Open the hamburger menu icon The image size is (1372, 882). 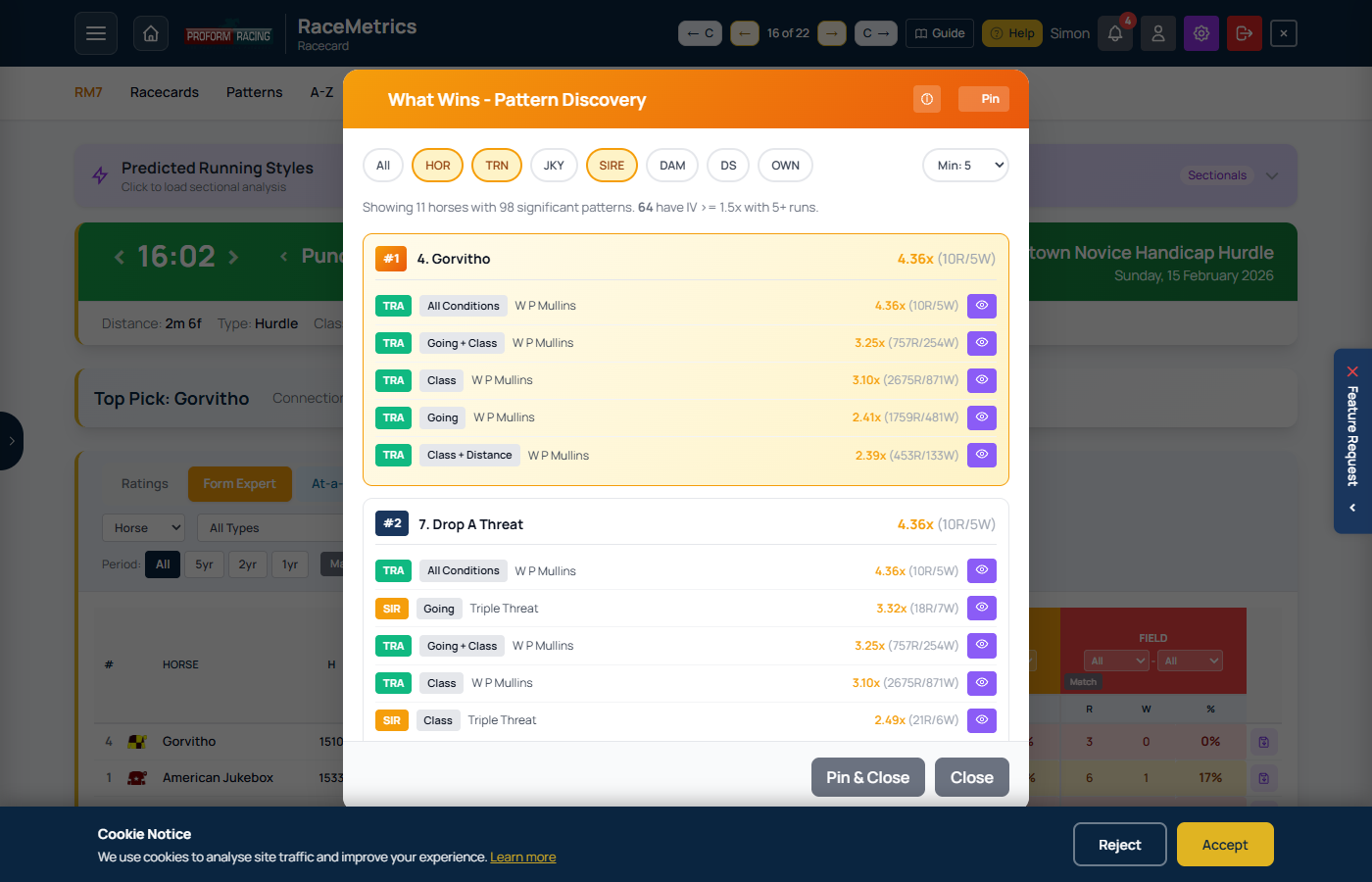(x=95, y=32)
